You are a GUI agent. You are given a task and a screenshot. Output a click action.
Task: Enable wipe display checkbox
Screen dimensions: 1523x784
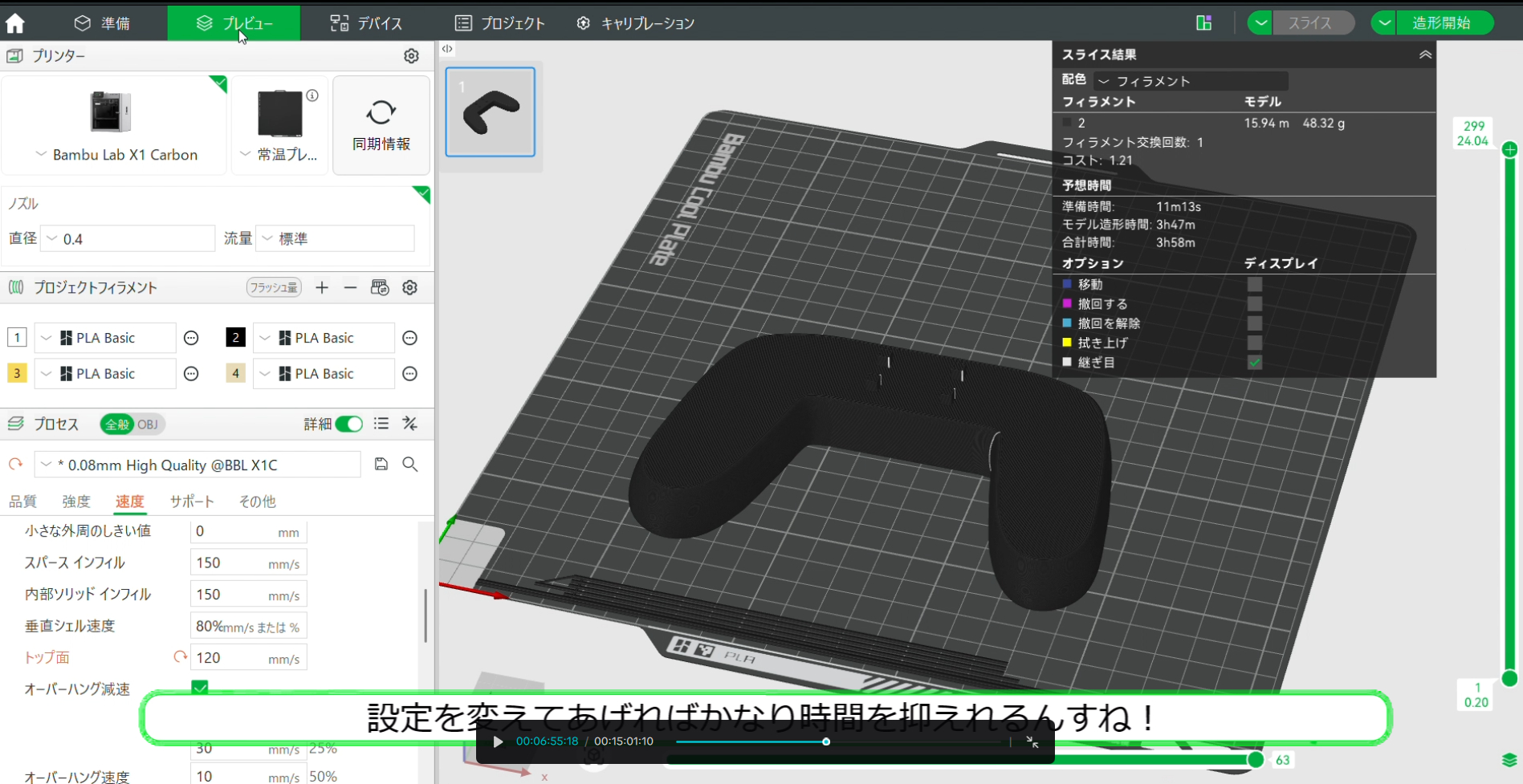pos(1255,343)
